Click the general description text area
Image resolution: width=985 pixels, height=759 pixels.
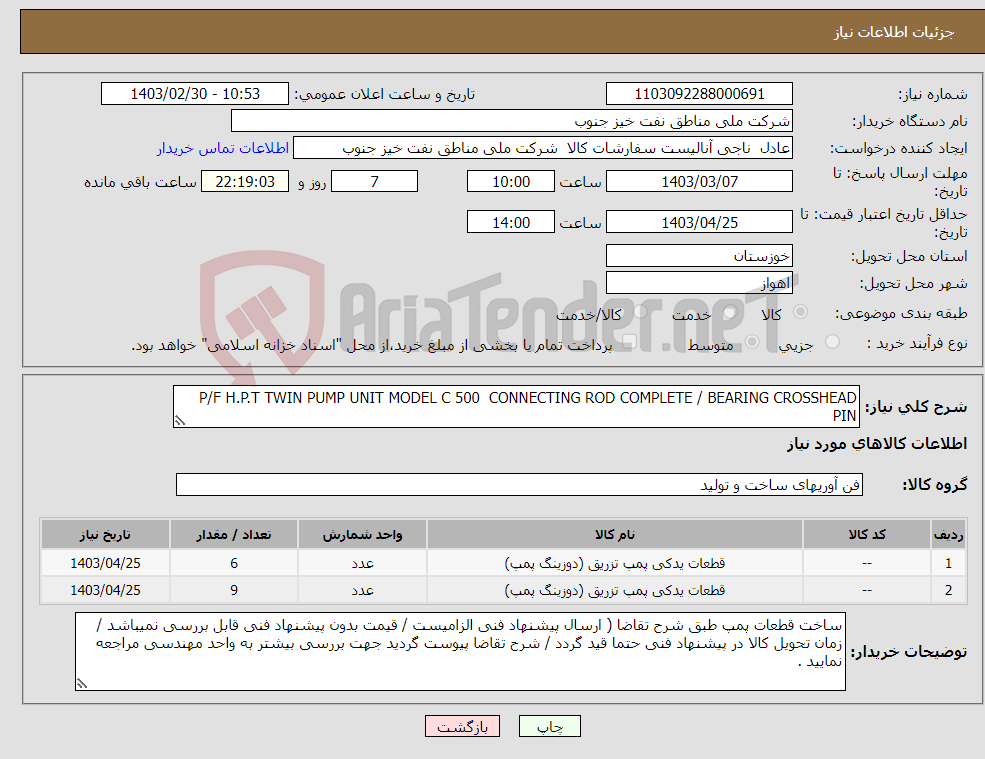tap(516, 407)
